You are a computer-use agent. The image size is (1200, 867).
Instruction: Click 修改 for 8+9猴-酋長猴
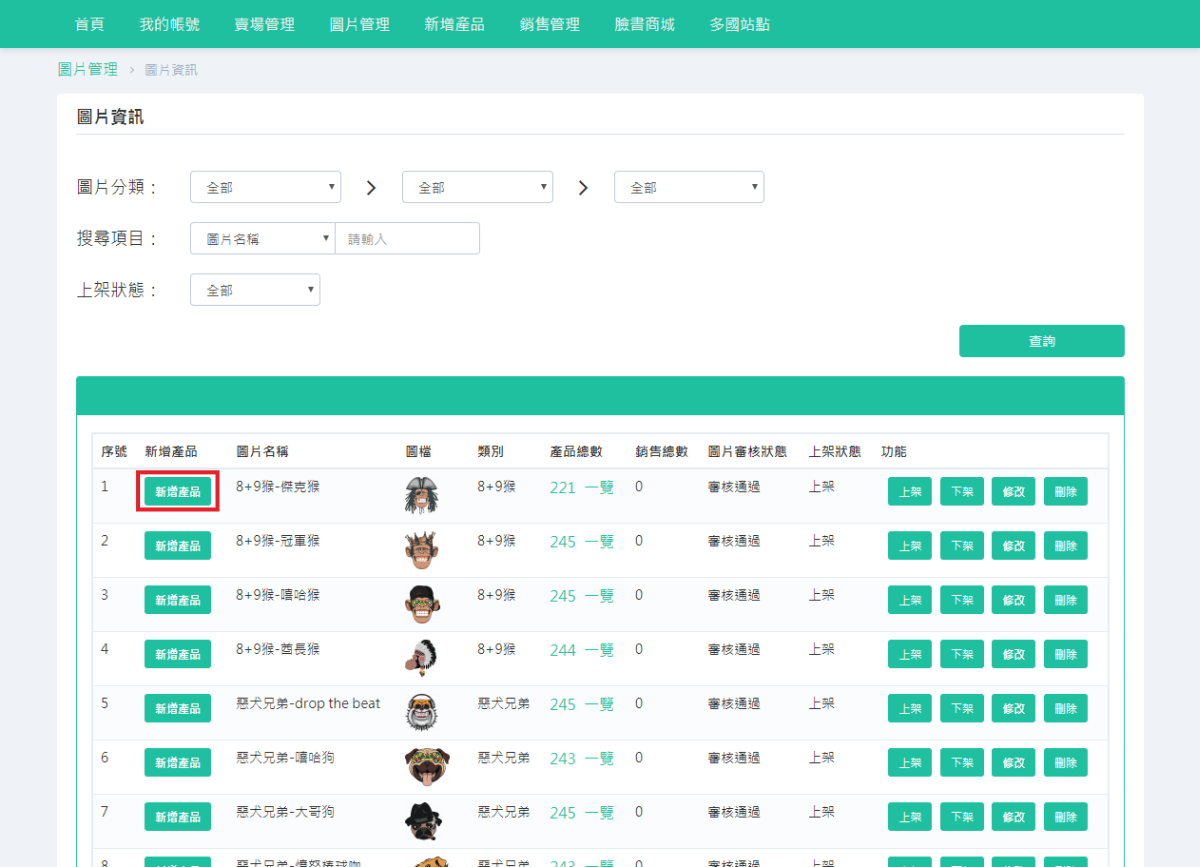click(x=1013, y=653)
